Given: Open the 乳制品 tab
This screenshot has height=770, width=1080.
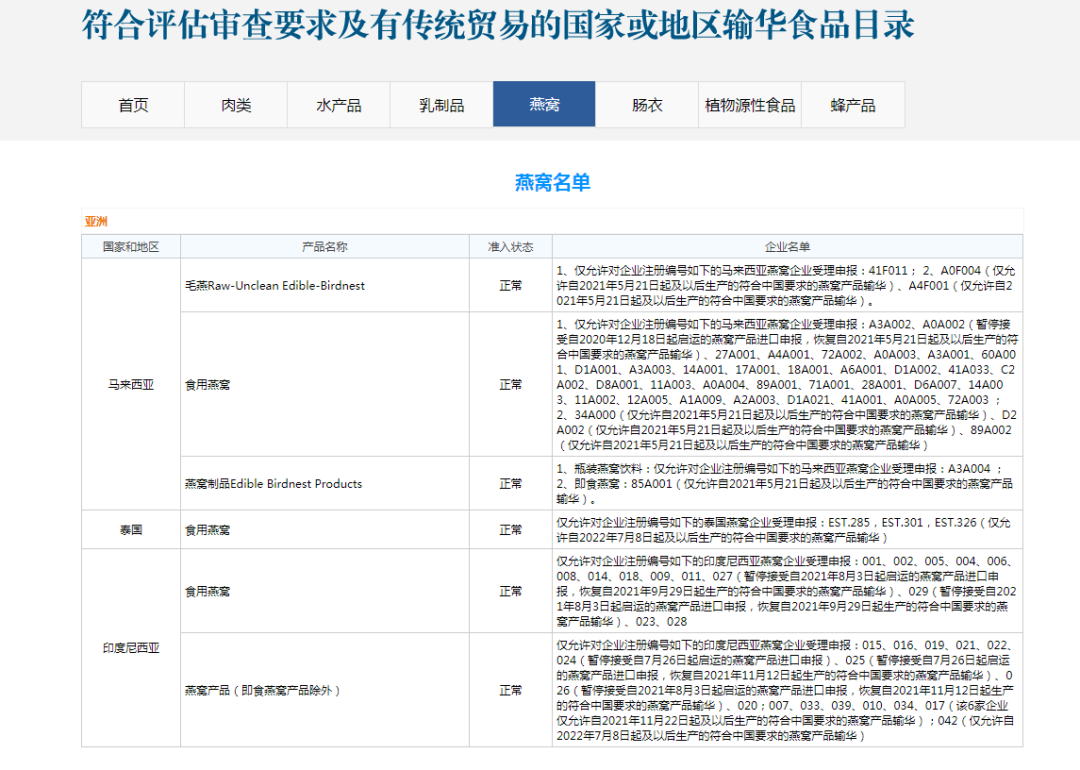Looking at the screenshot, I should [x=441, y=105].
